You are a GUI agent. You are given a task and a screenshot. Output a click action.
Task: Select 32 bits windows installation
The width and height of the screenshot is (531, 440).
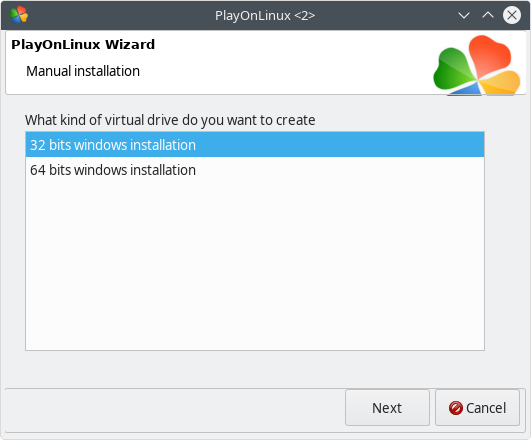pyautogui.click(x=255, y=145)
